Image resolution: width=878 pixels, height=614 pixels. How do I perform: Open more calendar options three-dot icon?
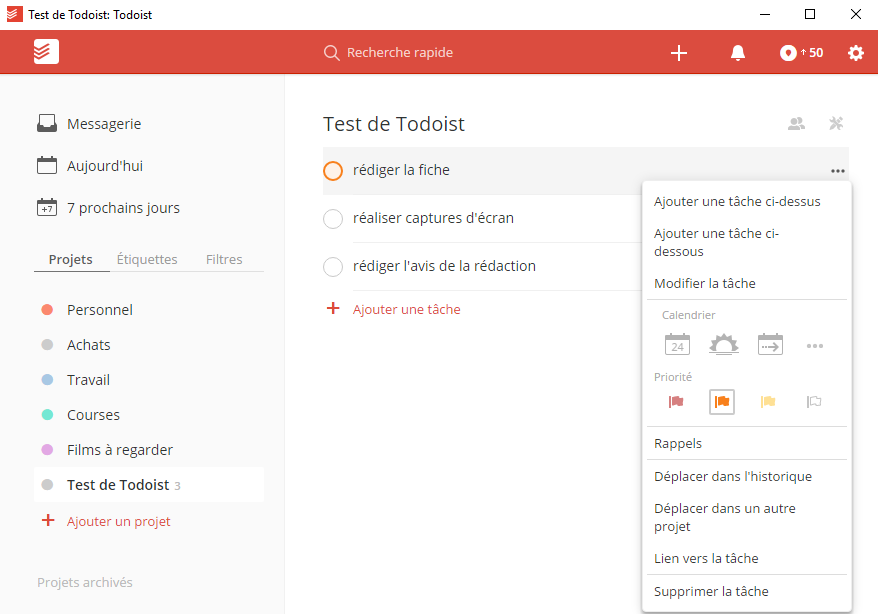pyautogui.click(x=815, y=346)
